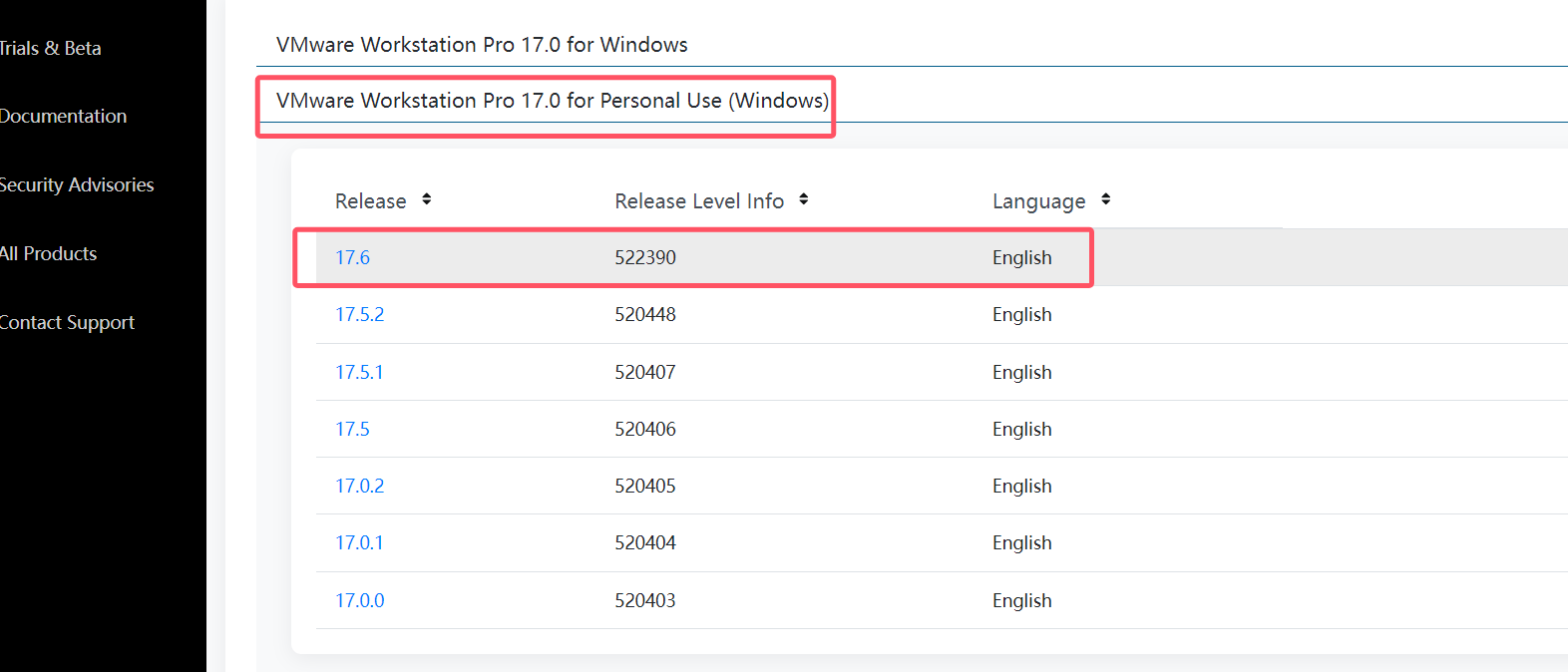Select release level info 520407
Image resolution: width=1568 pixels, height=672 pixels.
tap(645, 372)
